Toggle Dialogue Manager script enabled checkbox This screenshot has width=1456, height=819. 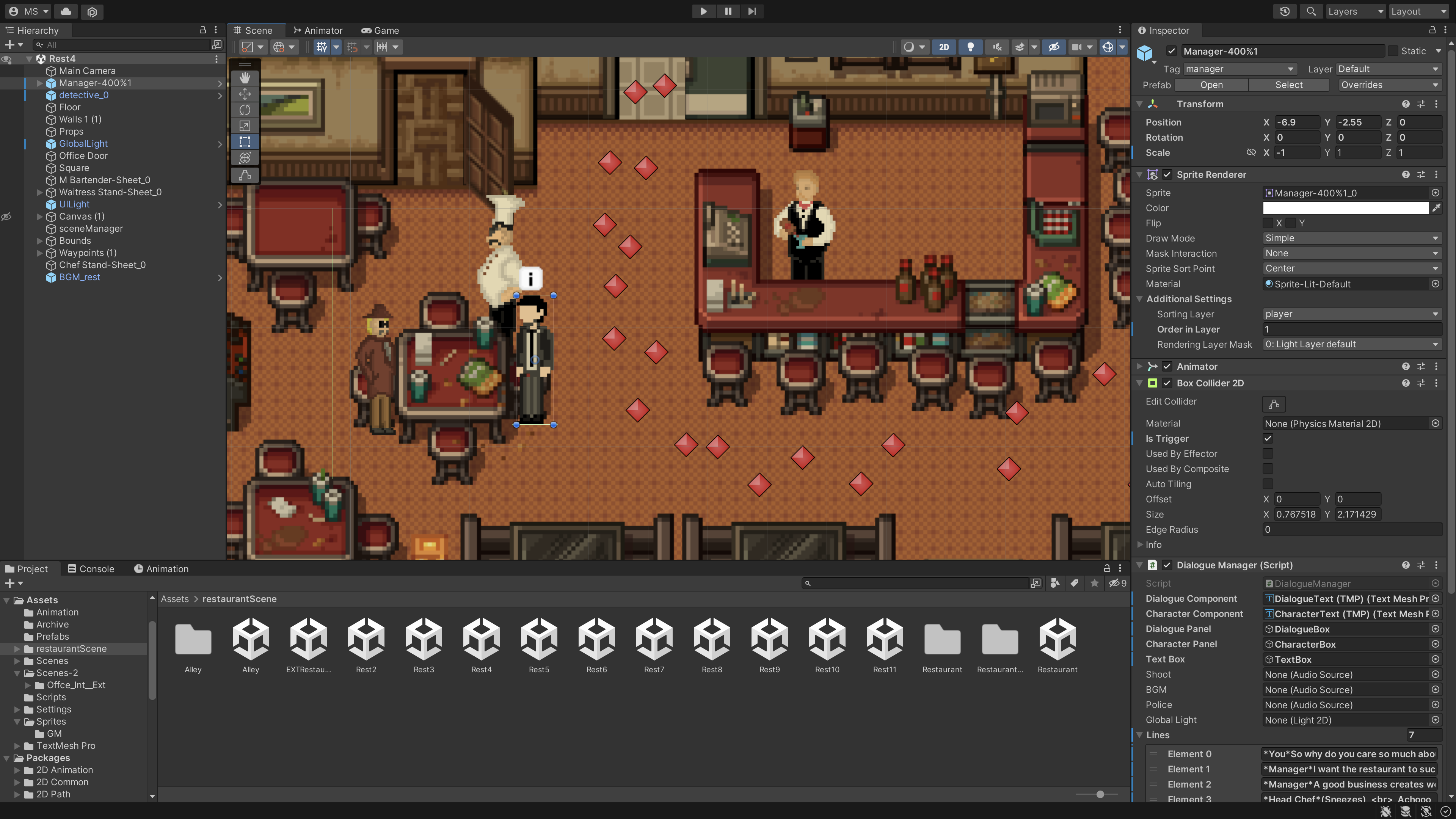point(1167,565)
